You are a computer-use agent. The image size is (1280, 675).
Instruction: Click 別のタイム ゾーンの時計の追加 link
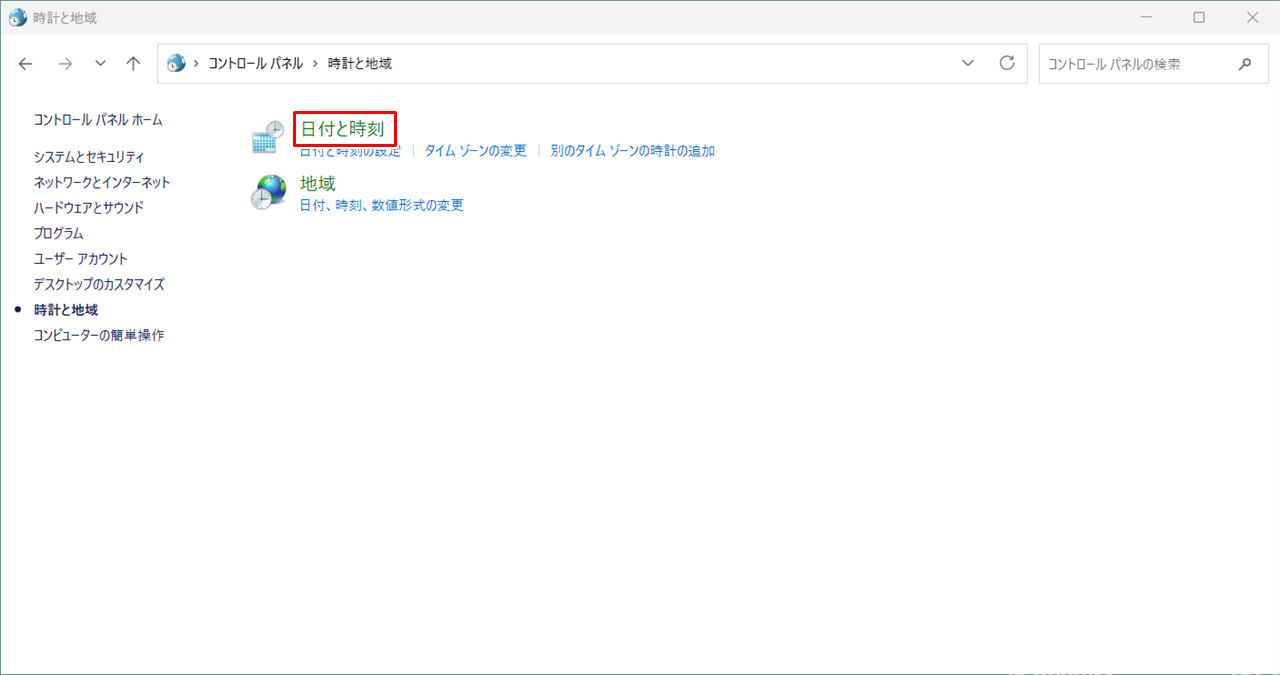tap(632, 151)
